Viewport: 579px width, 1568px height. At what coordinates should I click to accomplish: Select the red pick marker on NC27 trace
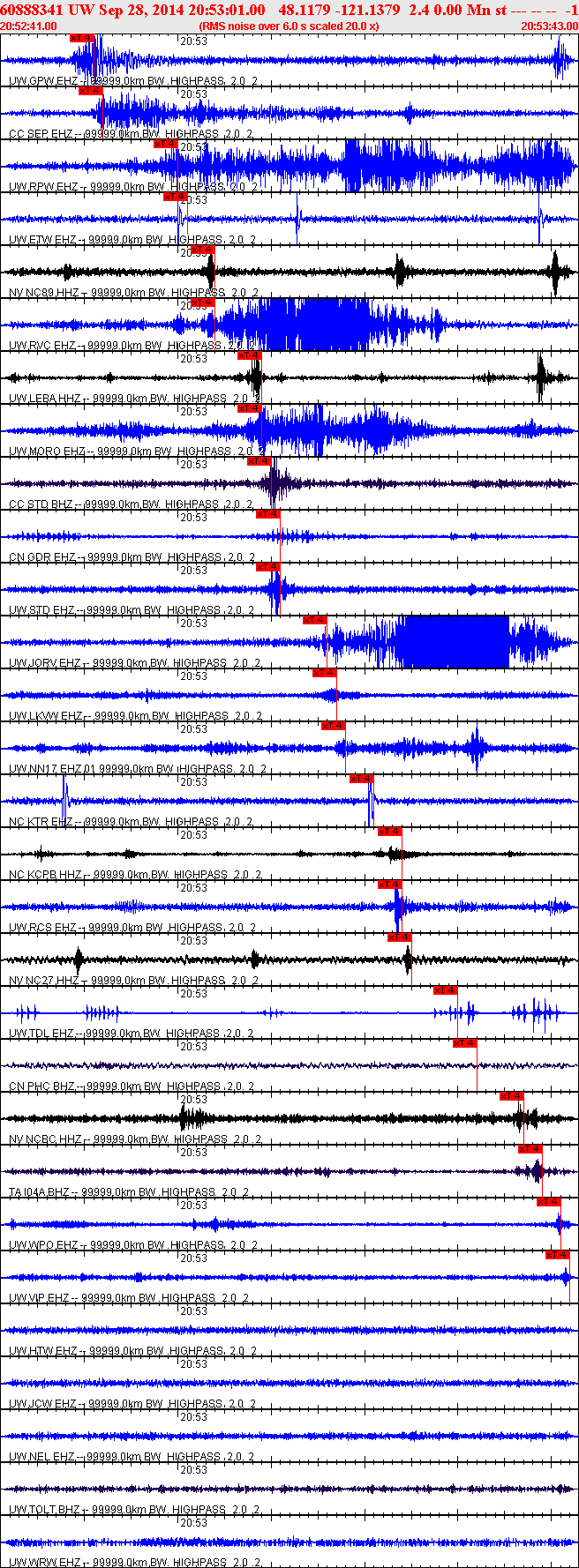pos(399,937)
